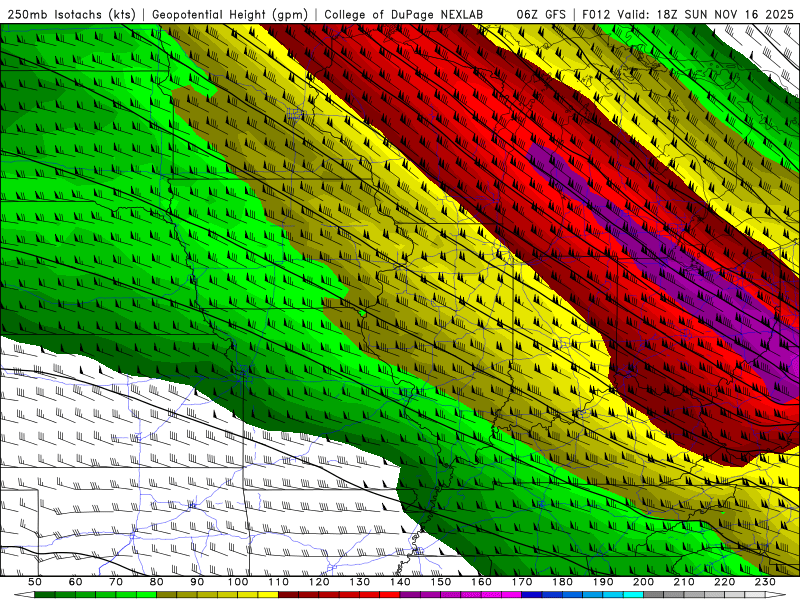Click the 100 value on the color scale
Viewport: 800px width, 600px height.
238,582
